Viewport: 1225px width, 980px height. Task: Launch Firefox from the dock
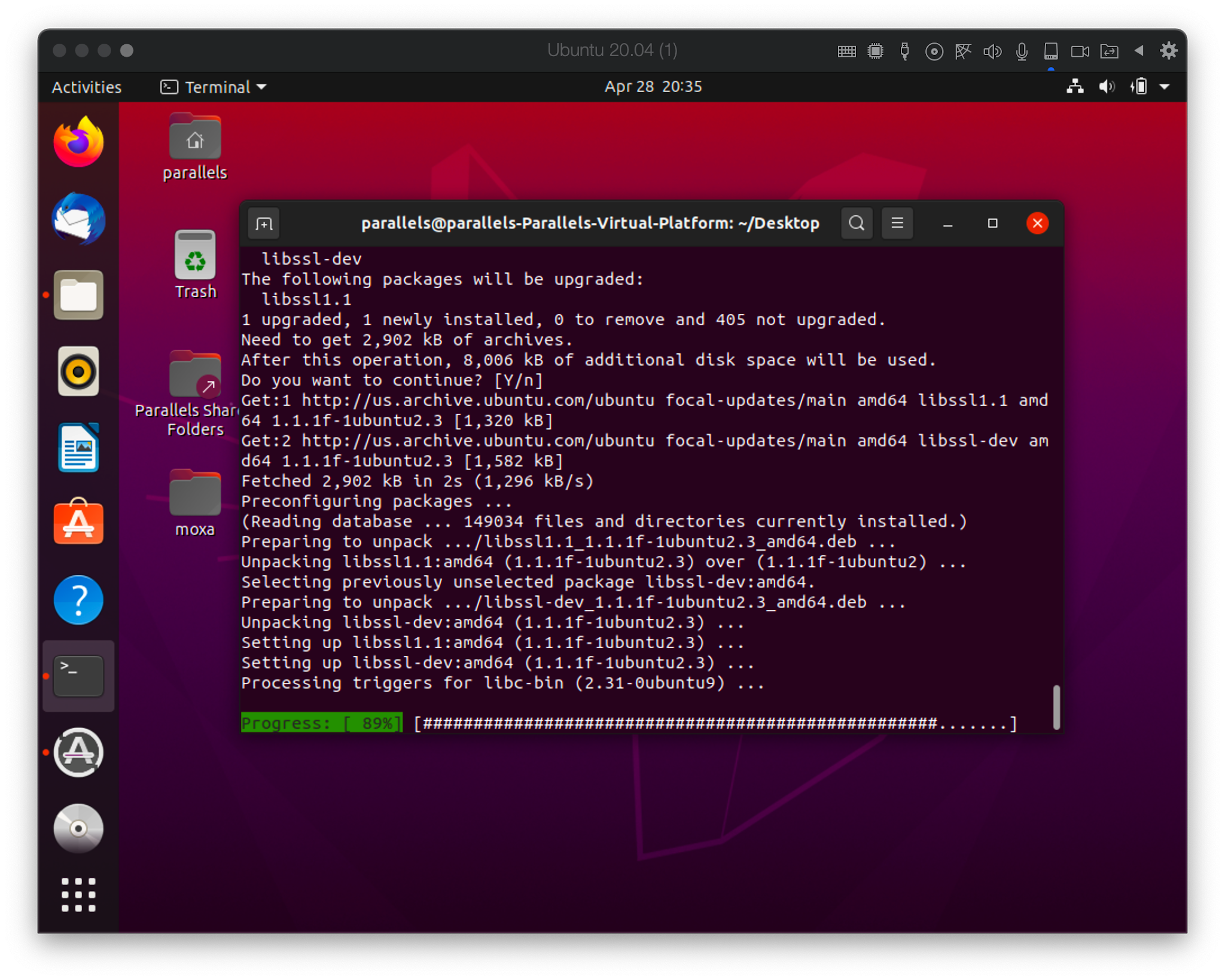pos(78,142)
